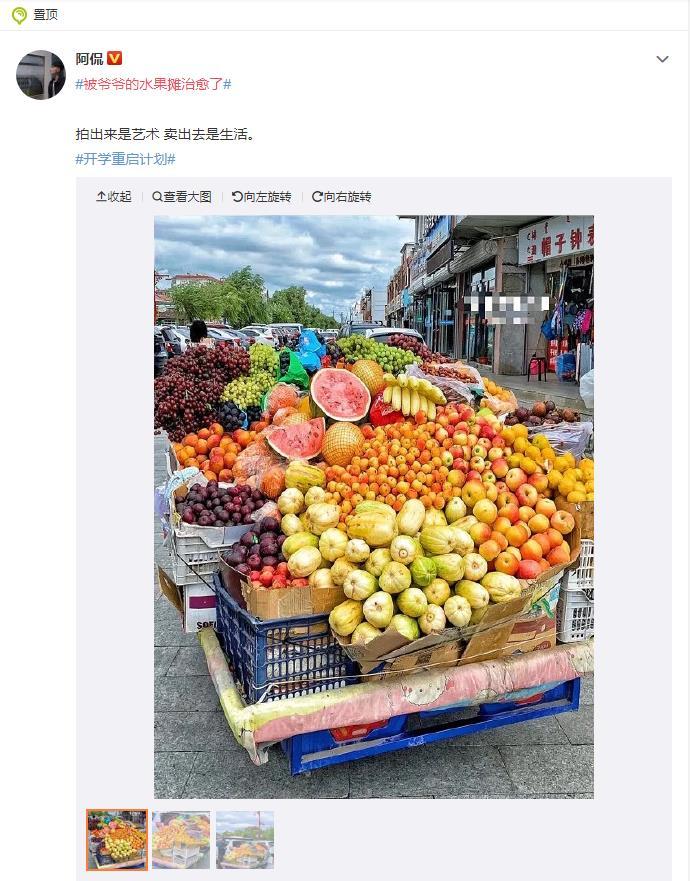Screen dimensions: 690x881
Task: Click the username 阿侃
Action: (x=90, y=58)
